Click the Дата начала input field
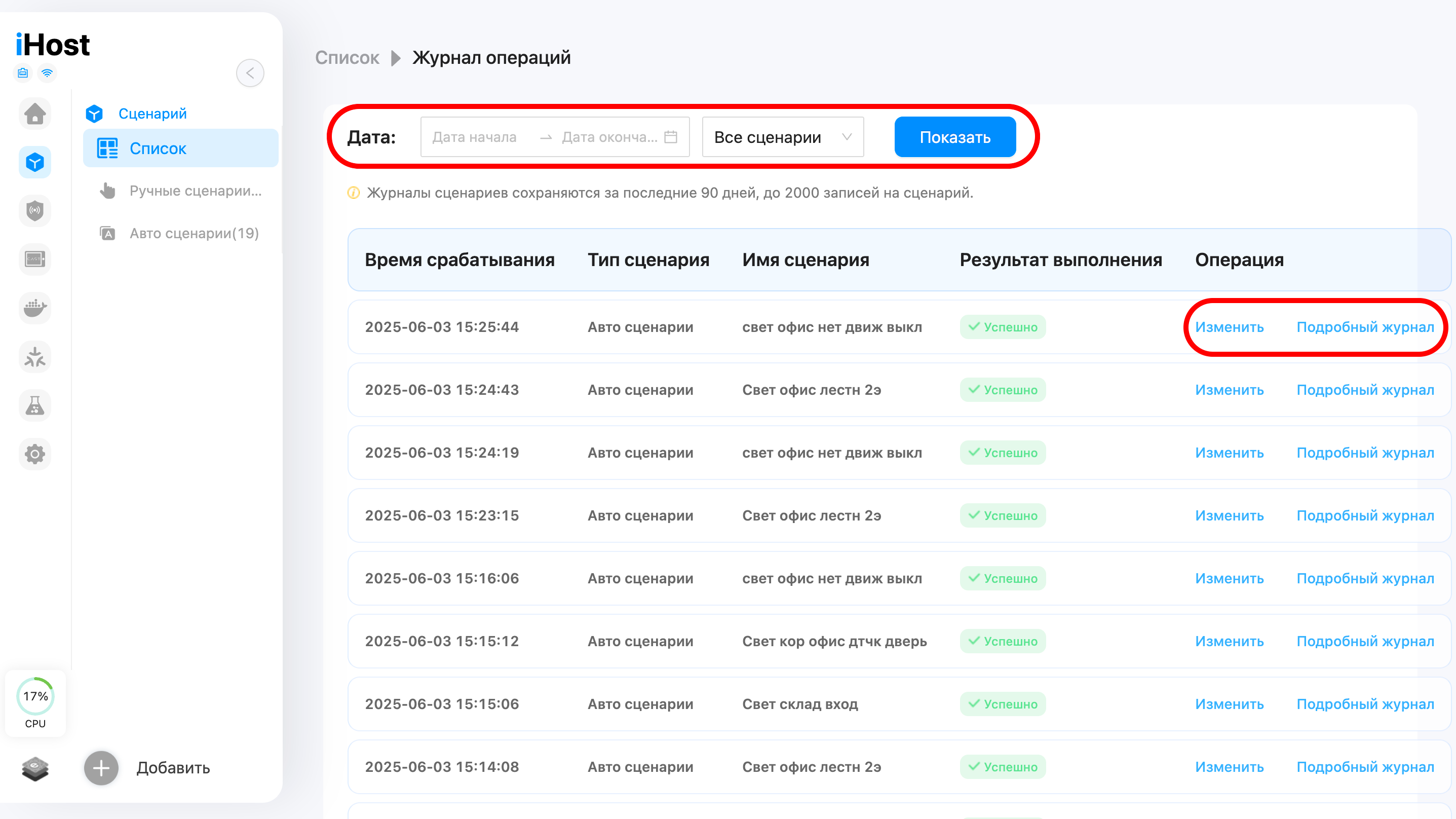This screenshot has width=1456, height=819. pos(475,137)
